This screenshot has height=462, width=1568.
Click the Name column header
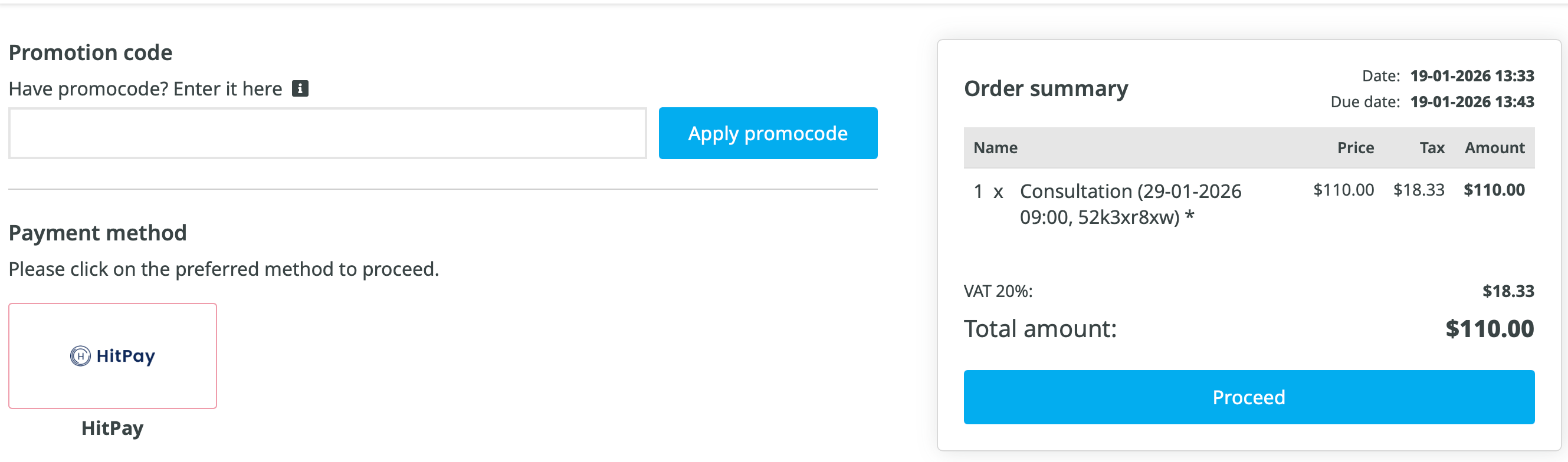[x=995, y=148]
